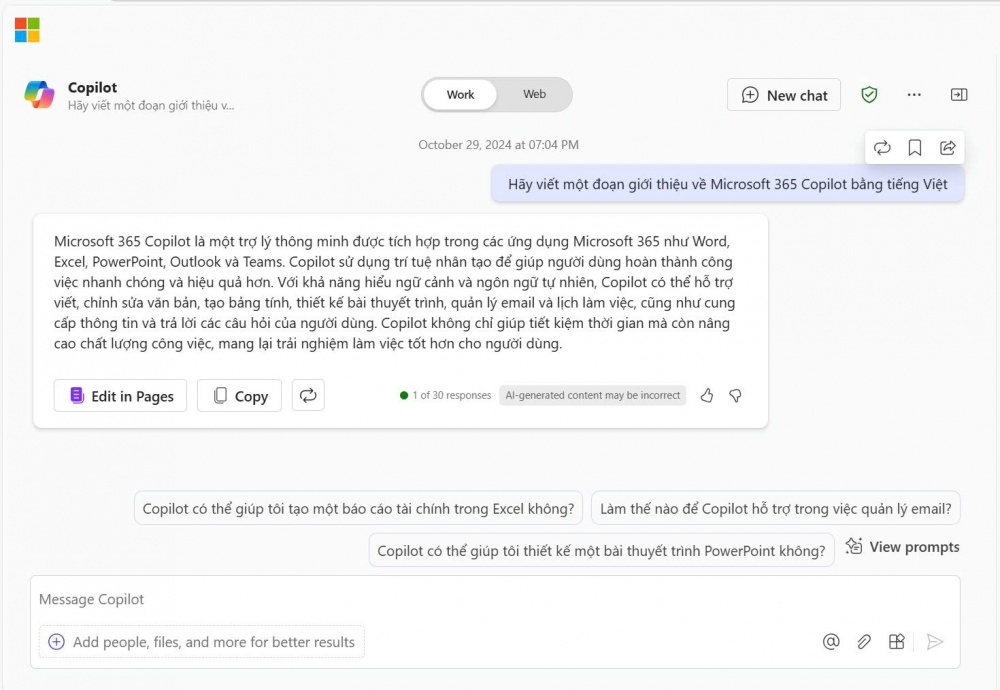Click the regenerate icon below the response

click(x=308, y=395)
